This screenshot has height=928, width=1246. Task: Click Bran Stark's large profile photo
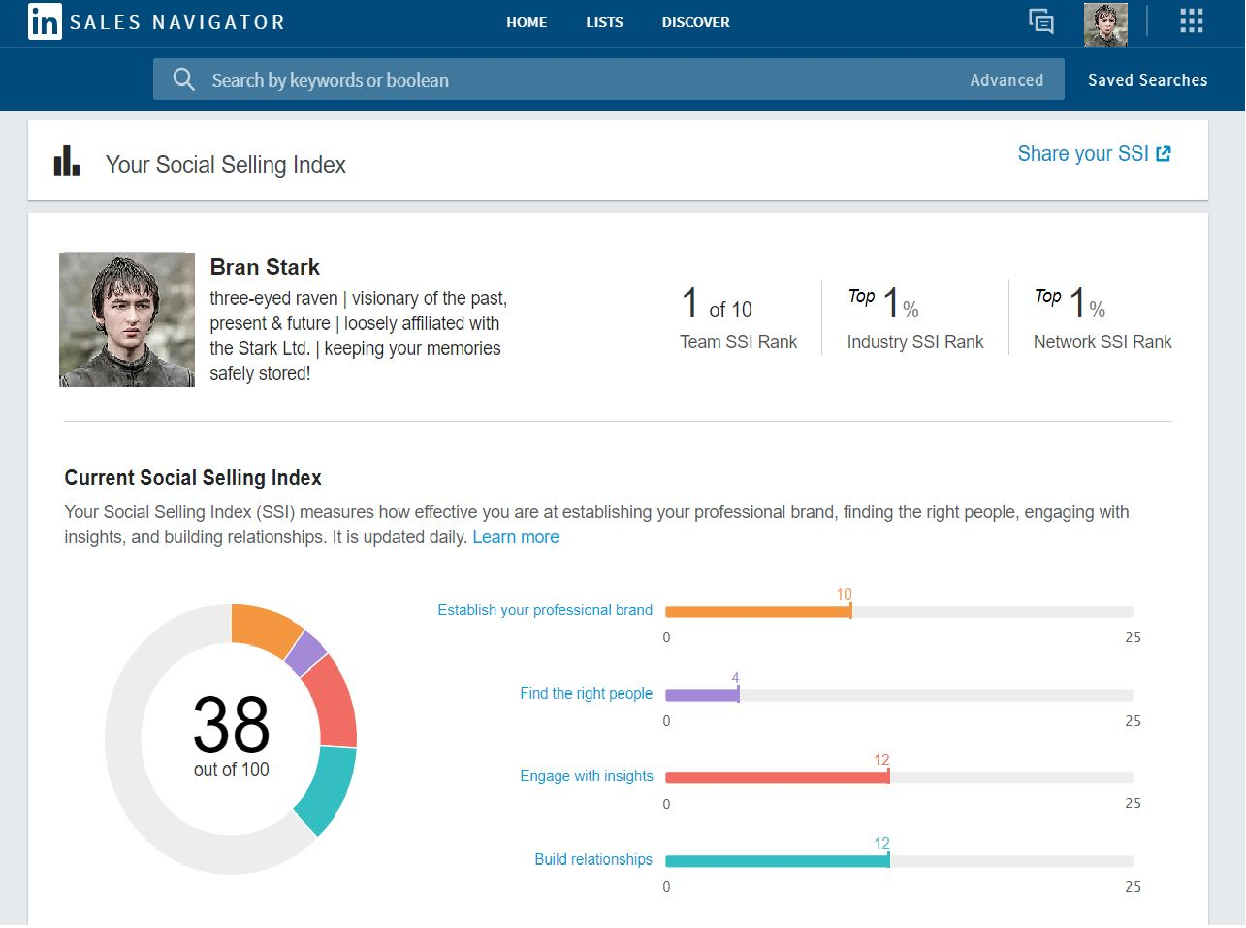pos(127,319)
